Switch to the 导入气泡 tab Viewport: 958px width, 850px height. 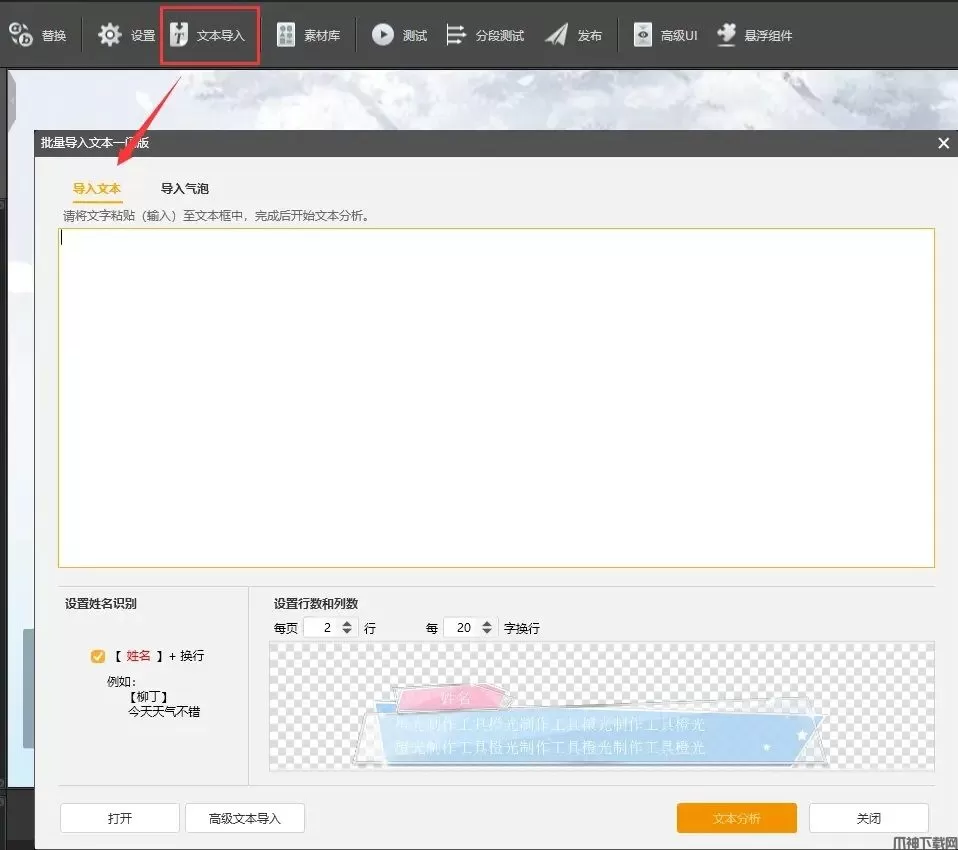click(185, 188)
